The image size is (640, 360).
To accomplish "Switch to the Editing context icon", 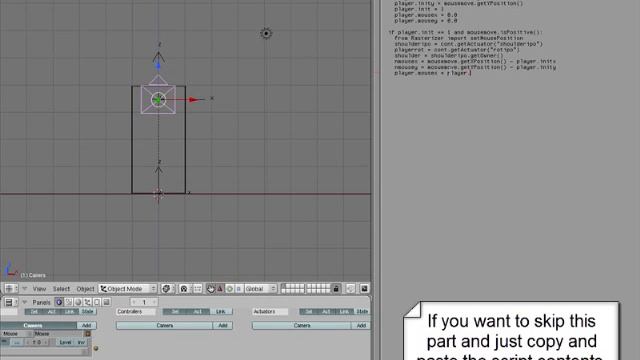I will 97,302.
